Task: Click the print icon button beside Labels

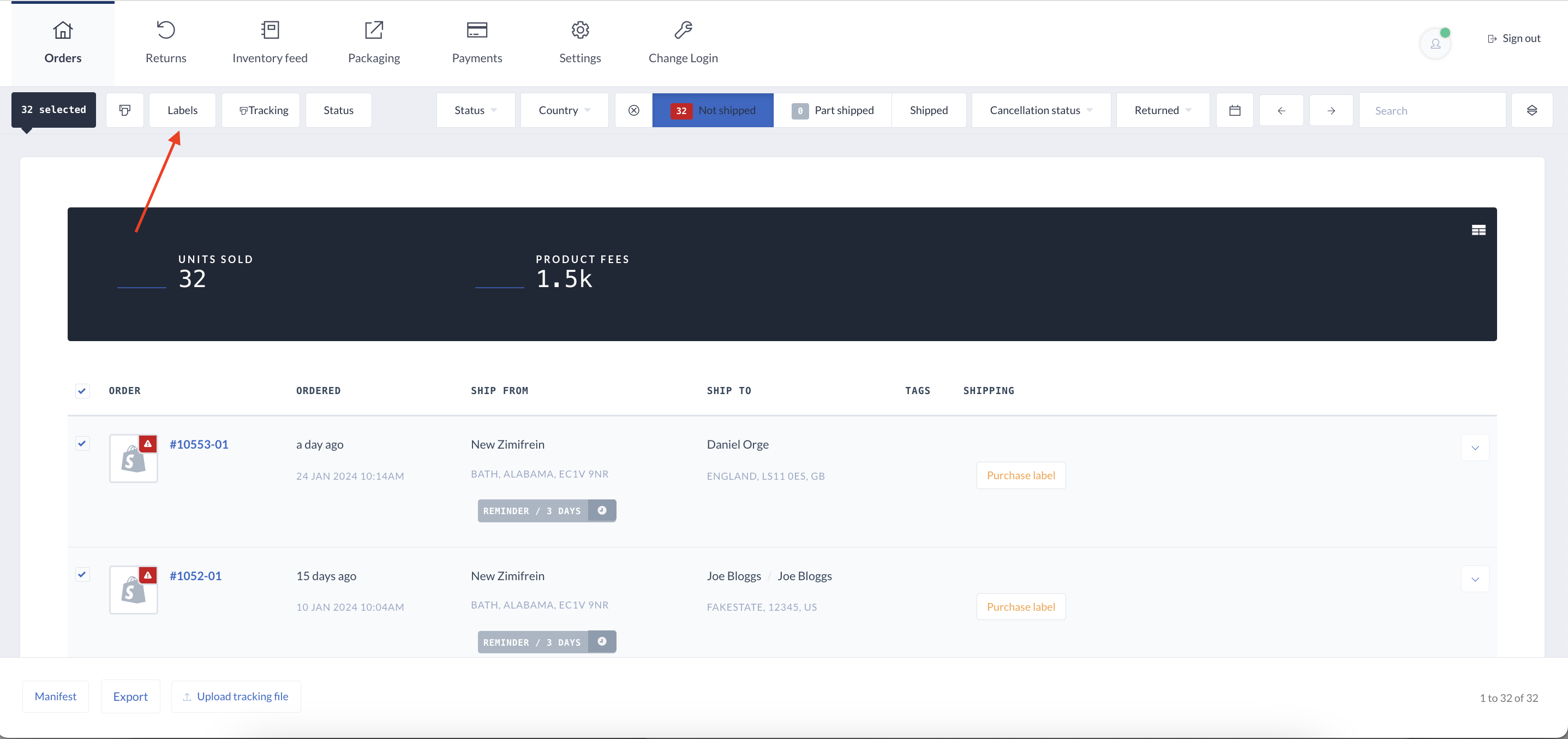Action: [125, 110]
